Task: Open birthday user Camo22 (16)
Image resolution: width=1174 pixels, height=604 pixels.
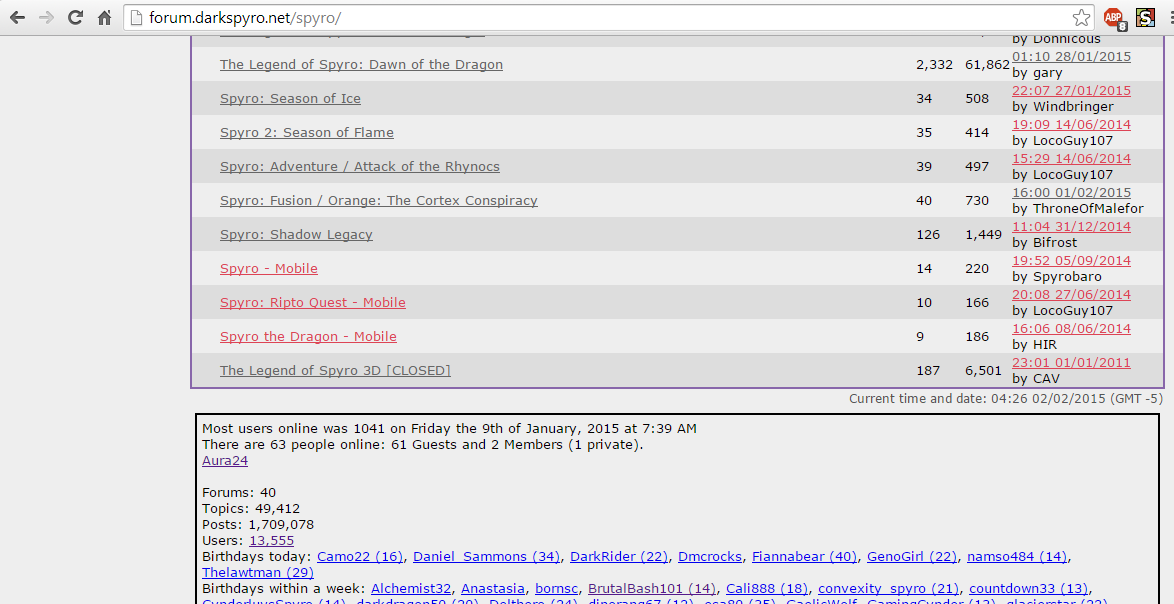Action: 359,557
